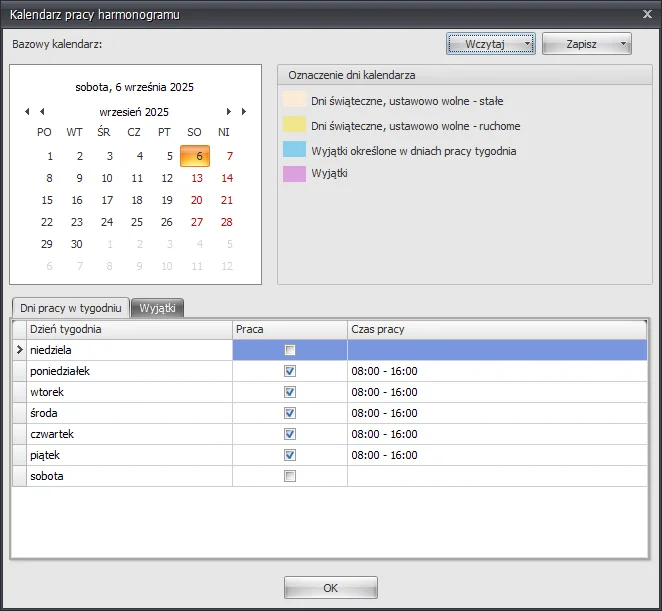Click the Czas pracy cell for wtorek

[496, 392]
